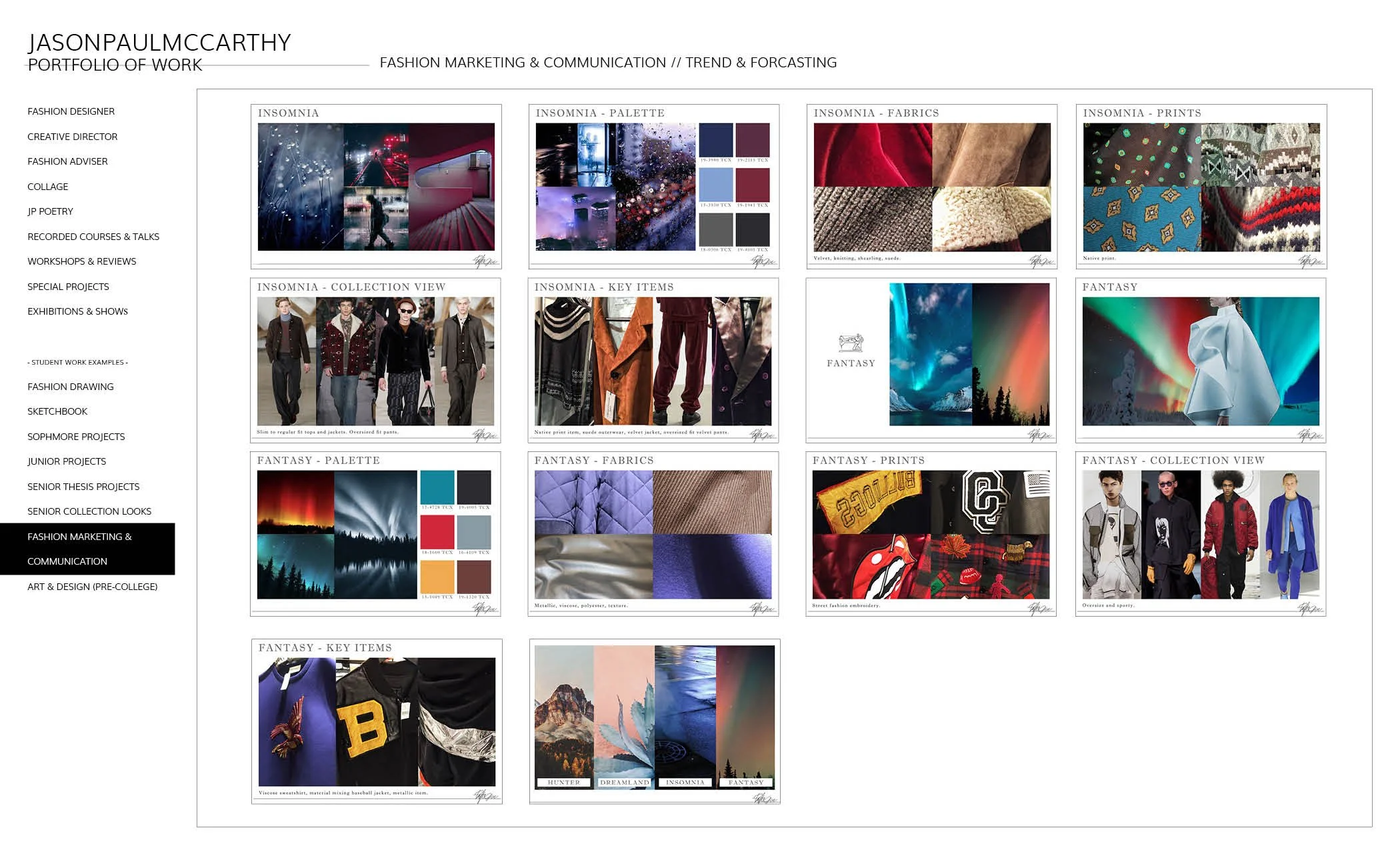Click 'Street fashion embroidery.' caption
The width and height of the screenshot is (1400, 850).
tap(846, 605)
